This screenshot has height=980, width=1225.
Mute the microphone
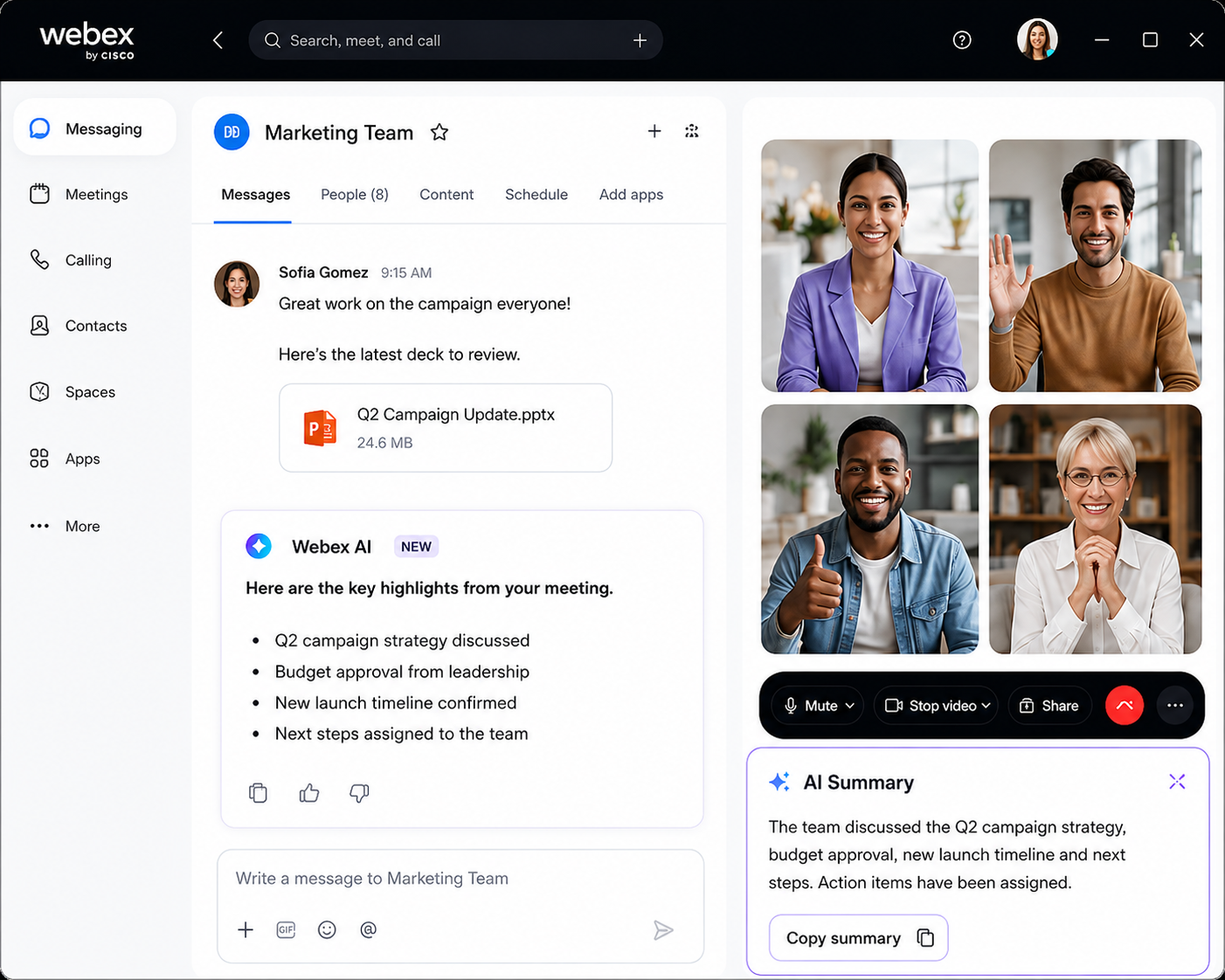click(811, 706)
